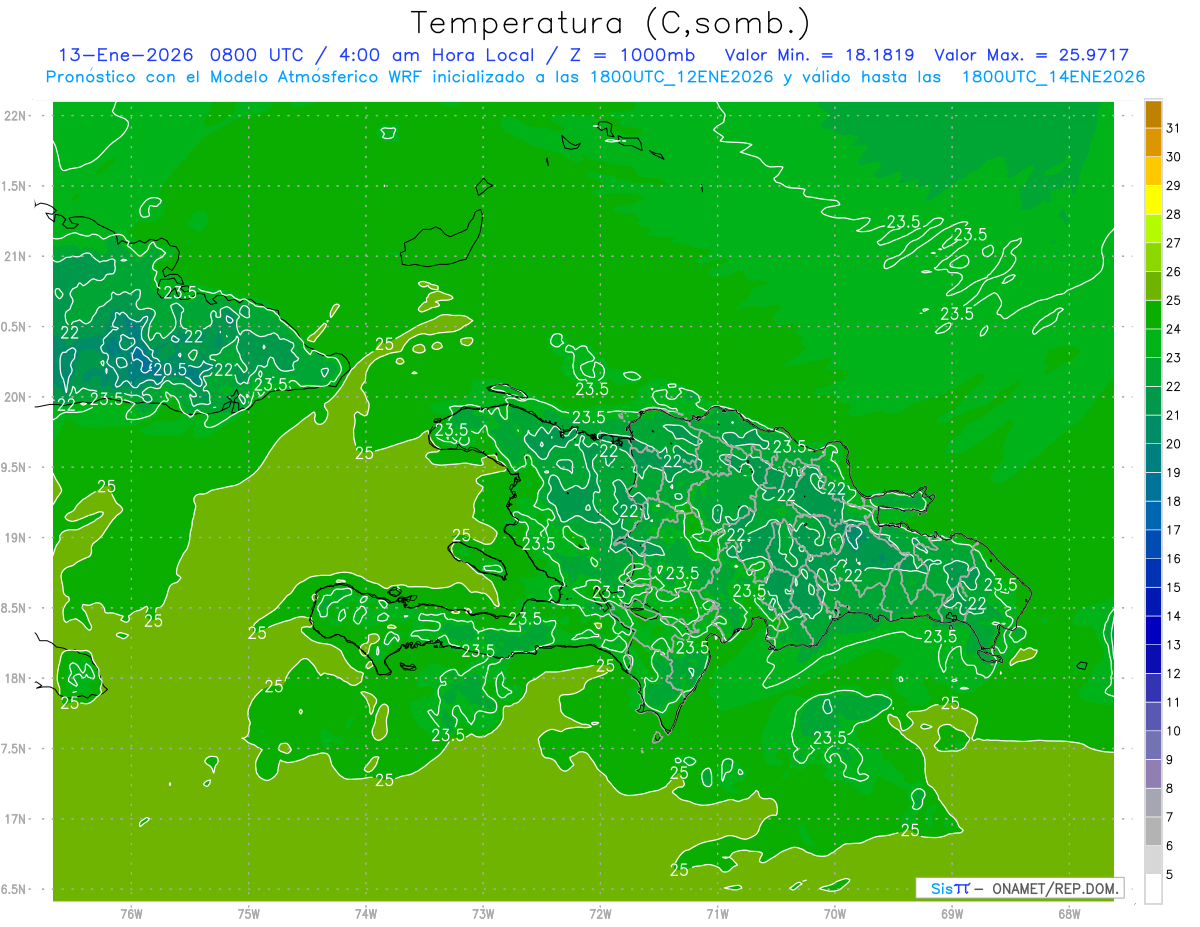Screen dimensions: 1200x927
Task: Click the "71W" longitude axis label
Action: point(717,913)
